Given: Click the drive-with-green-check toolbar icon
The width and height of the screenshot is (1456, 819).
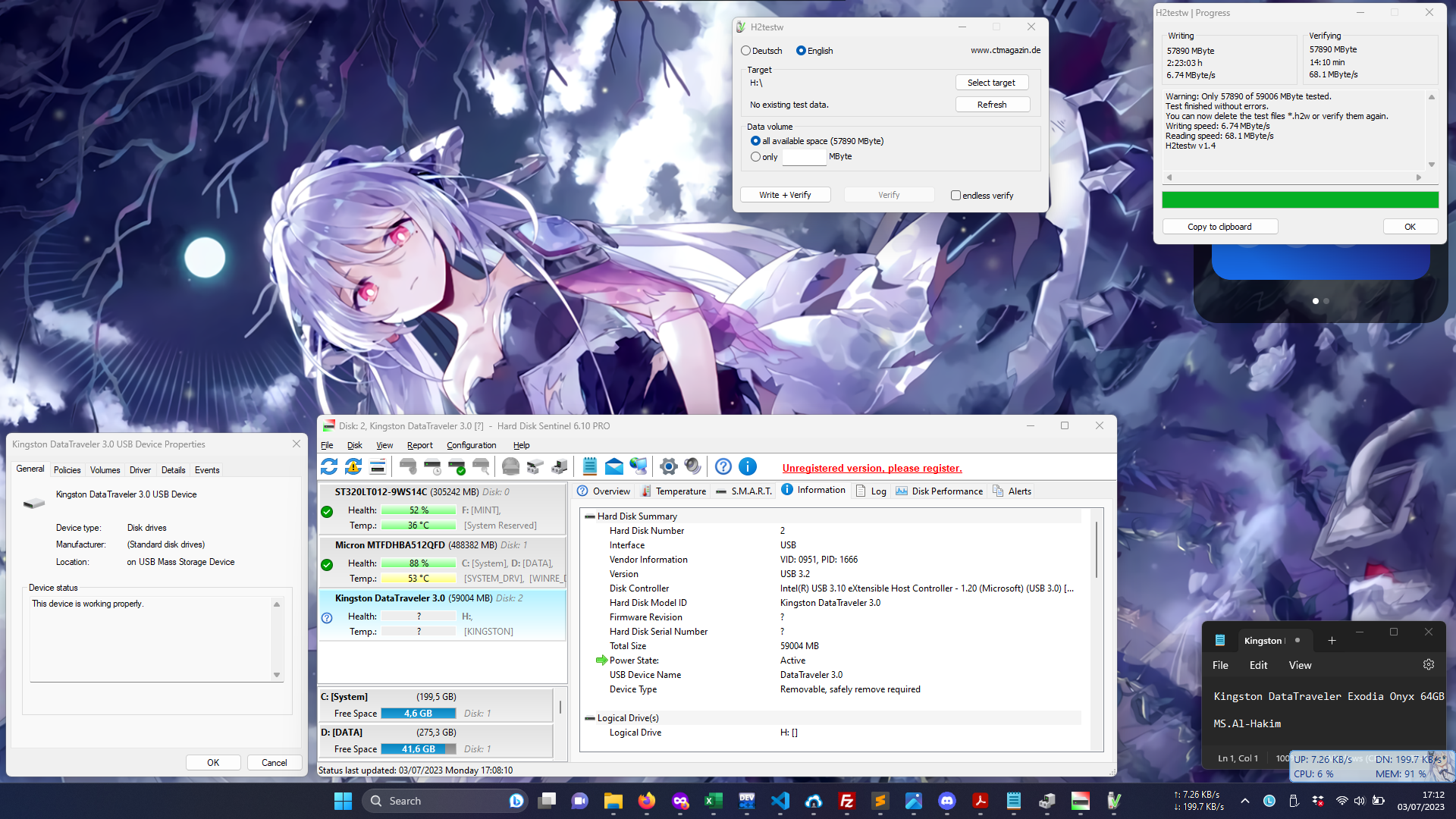Looking at the screenshot, I should tap(457, 466).
